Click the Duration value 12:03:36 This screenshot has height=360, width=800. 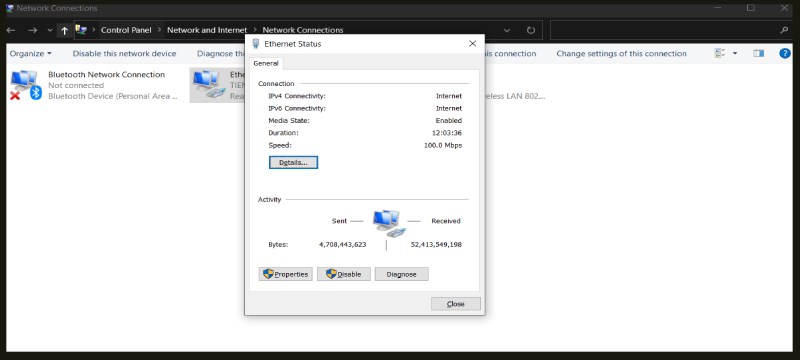coord(447,133)
